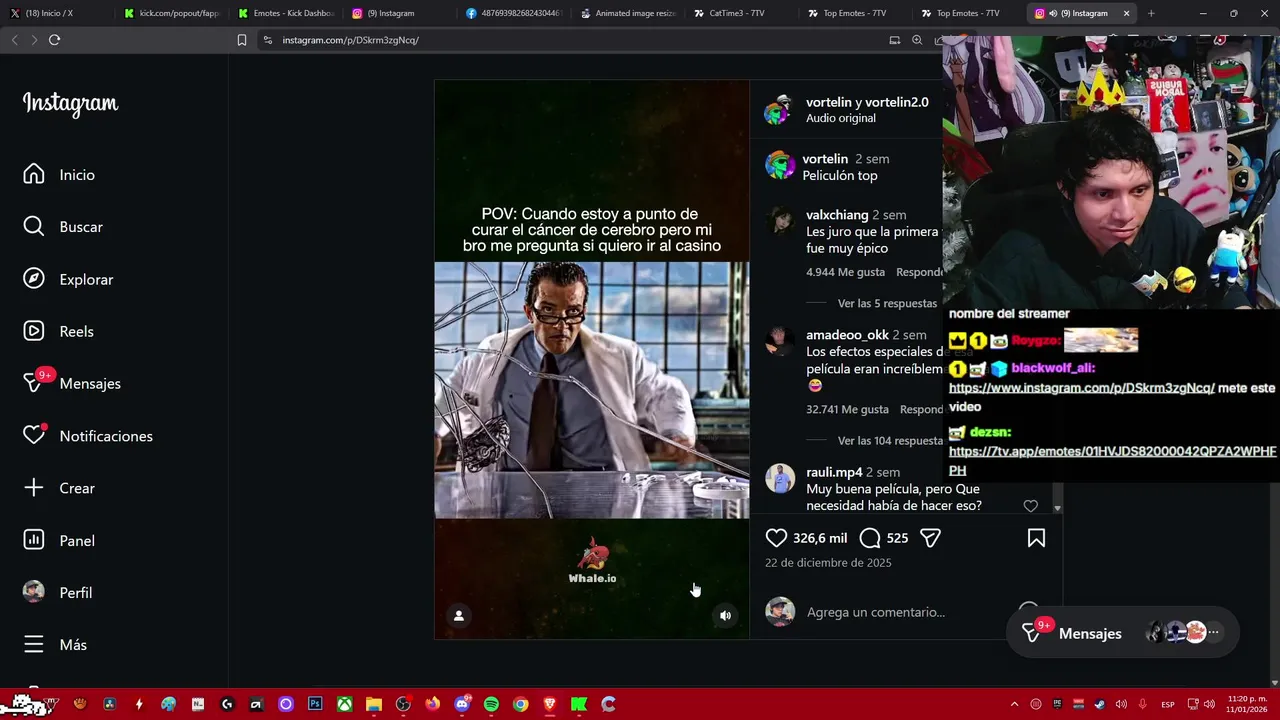The height and width of the screenshot is (720, 1280).
Task: Save post with bookmark icon
Action: 1036,538
